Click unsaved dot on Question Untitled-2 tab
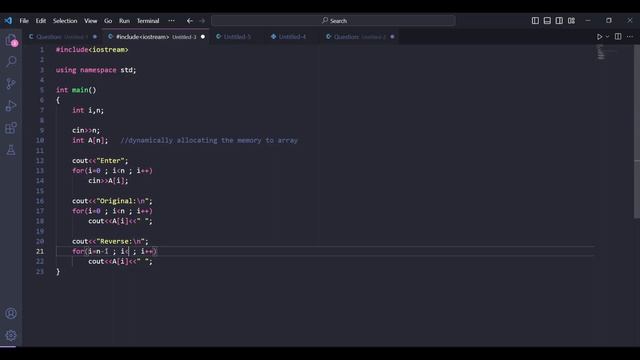 392,37
